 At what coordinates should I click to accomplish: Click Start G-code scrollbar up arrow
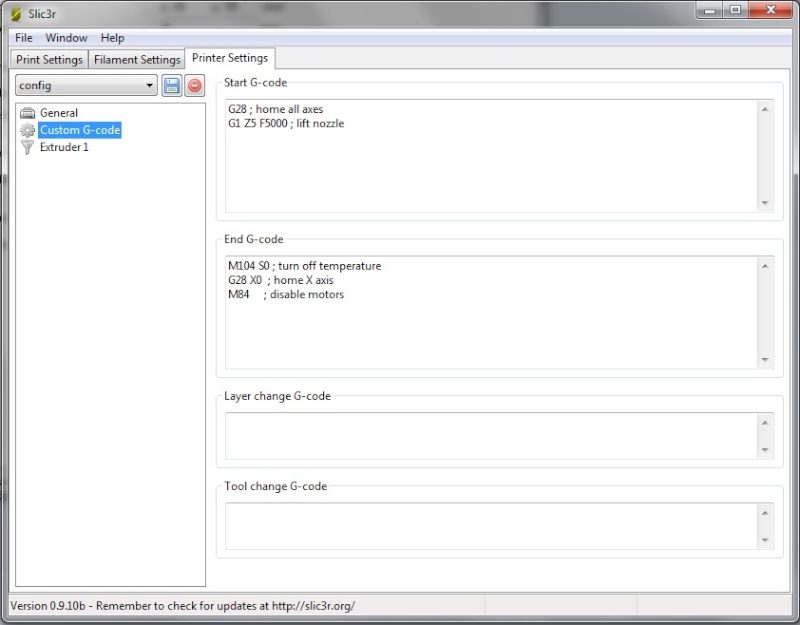tap(765, 109)
